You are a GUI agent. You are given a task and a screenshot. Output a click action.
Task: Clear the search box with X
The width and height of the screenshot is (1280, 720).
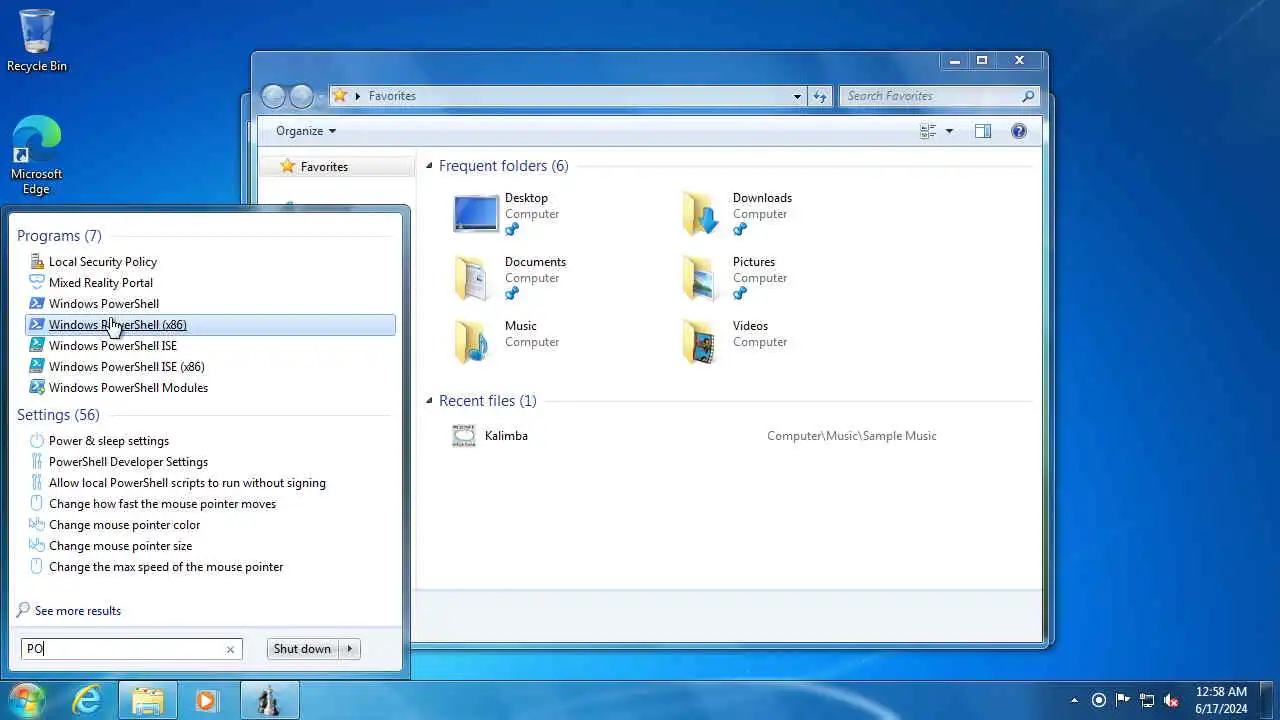230,650
